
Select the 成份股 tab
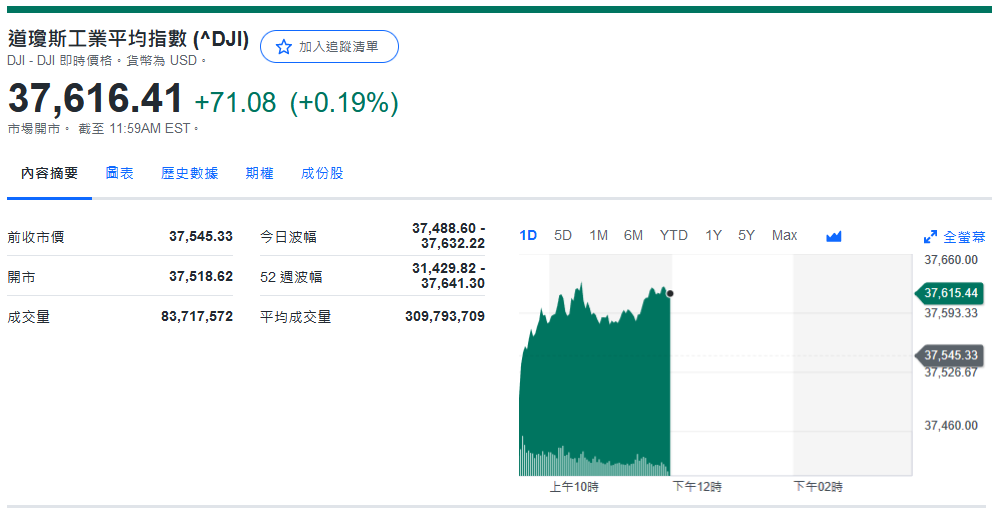click(322, 173)
